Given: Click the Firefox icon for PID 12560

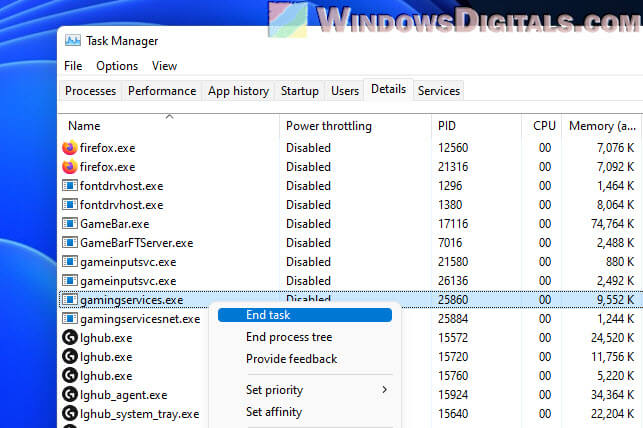Looking at the screenshot, I should pyautogui.click(x=70, y=148).
